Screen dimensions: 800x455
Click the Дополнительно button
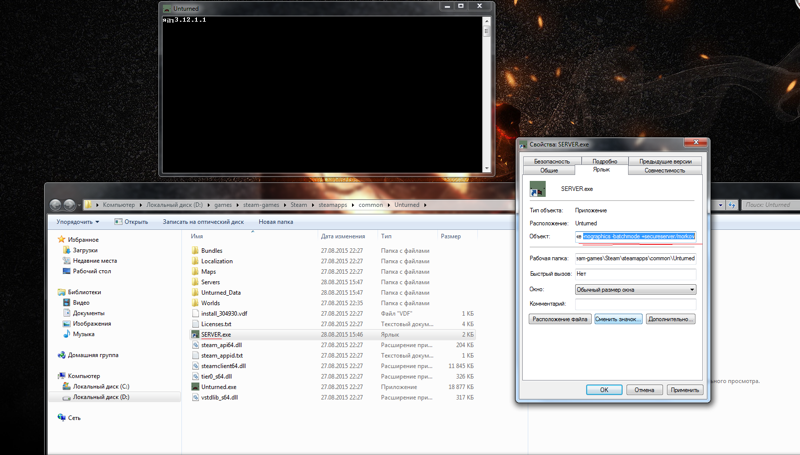(x=671, y=319)
